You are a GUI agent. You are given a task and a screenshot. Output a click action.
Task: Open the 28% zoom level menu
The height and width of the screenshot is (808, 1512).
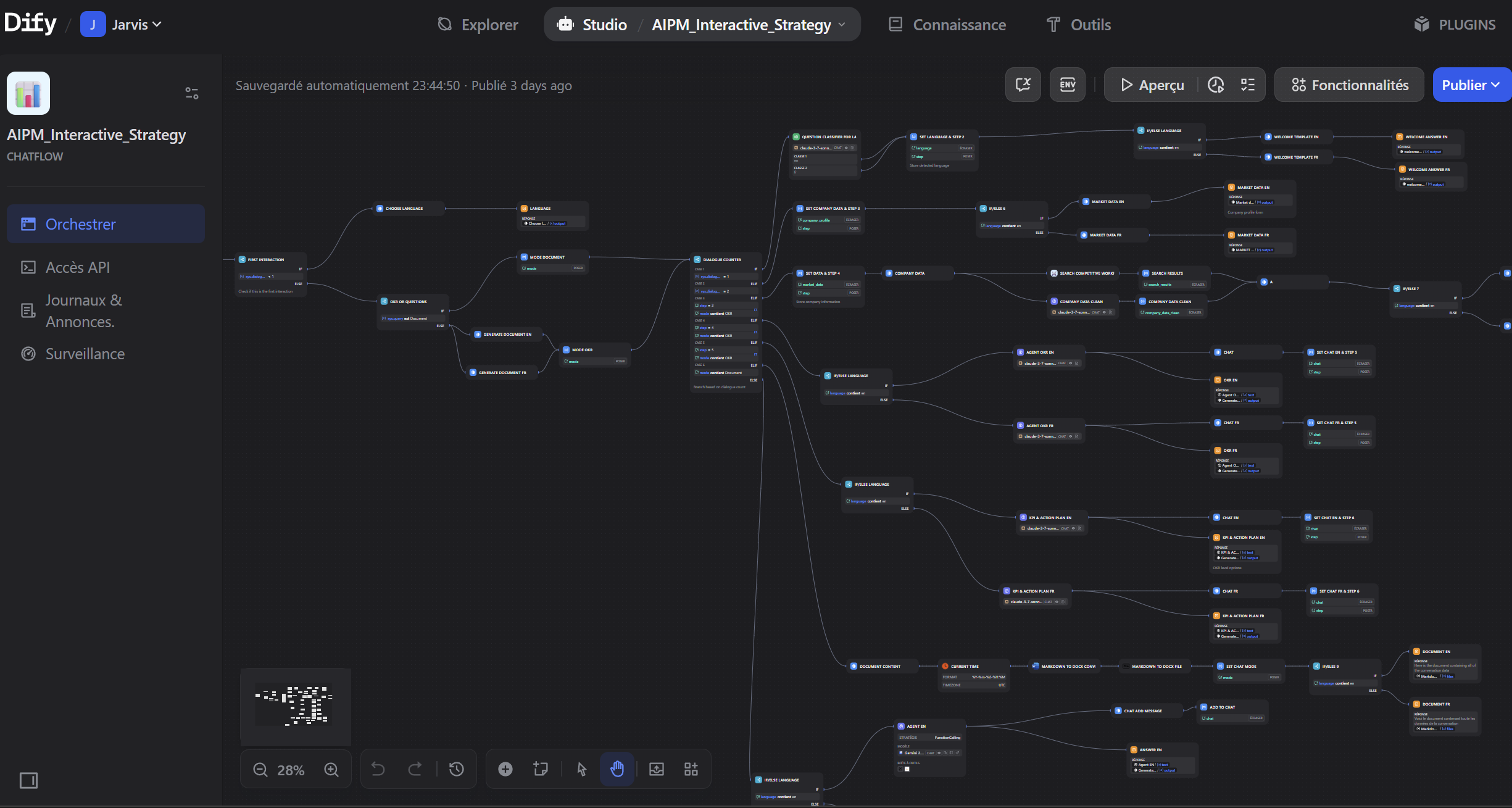point(291,770)
